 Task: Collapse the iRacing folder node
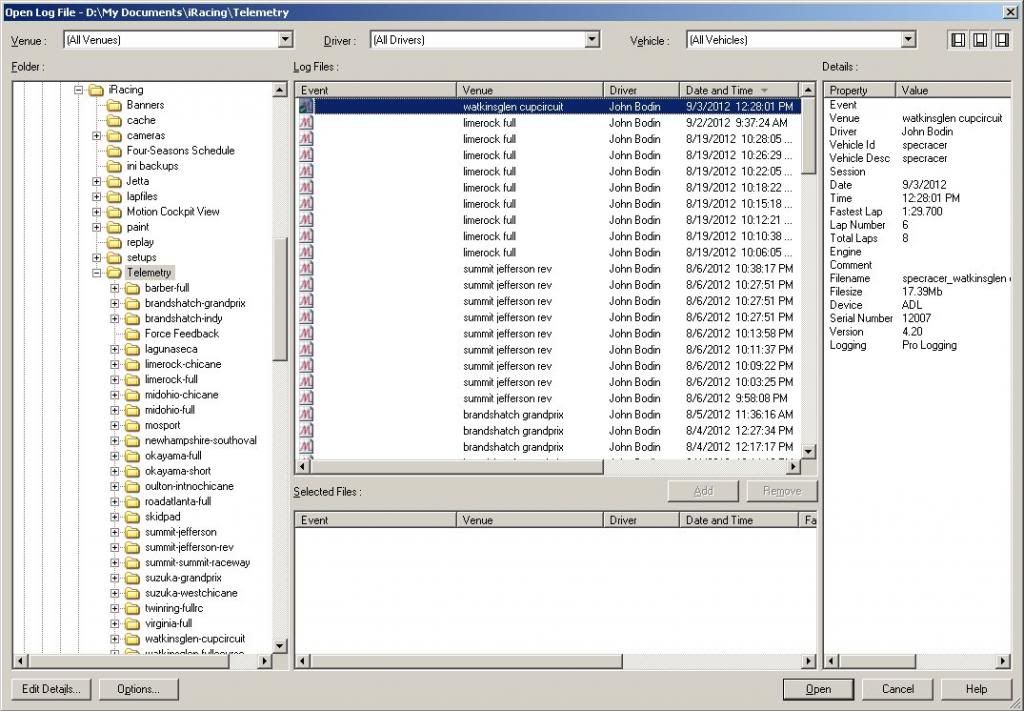pos(78,89)
